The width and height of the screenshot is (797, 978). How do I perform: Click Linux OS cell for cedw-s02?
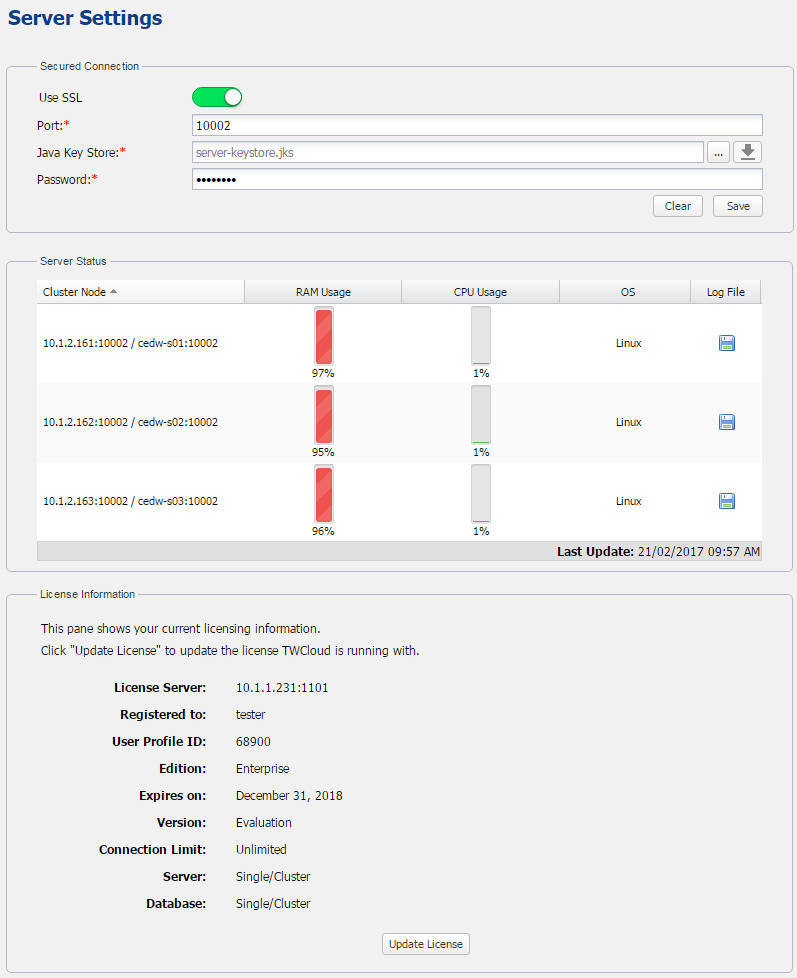(x=629, y=422)
